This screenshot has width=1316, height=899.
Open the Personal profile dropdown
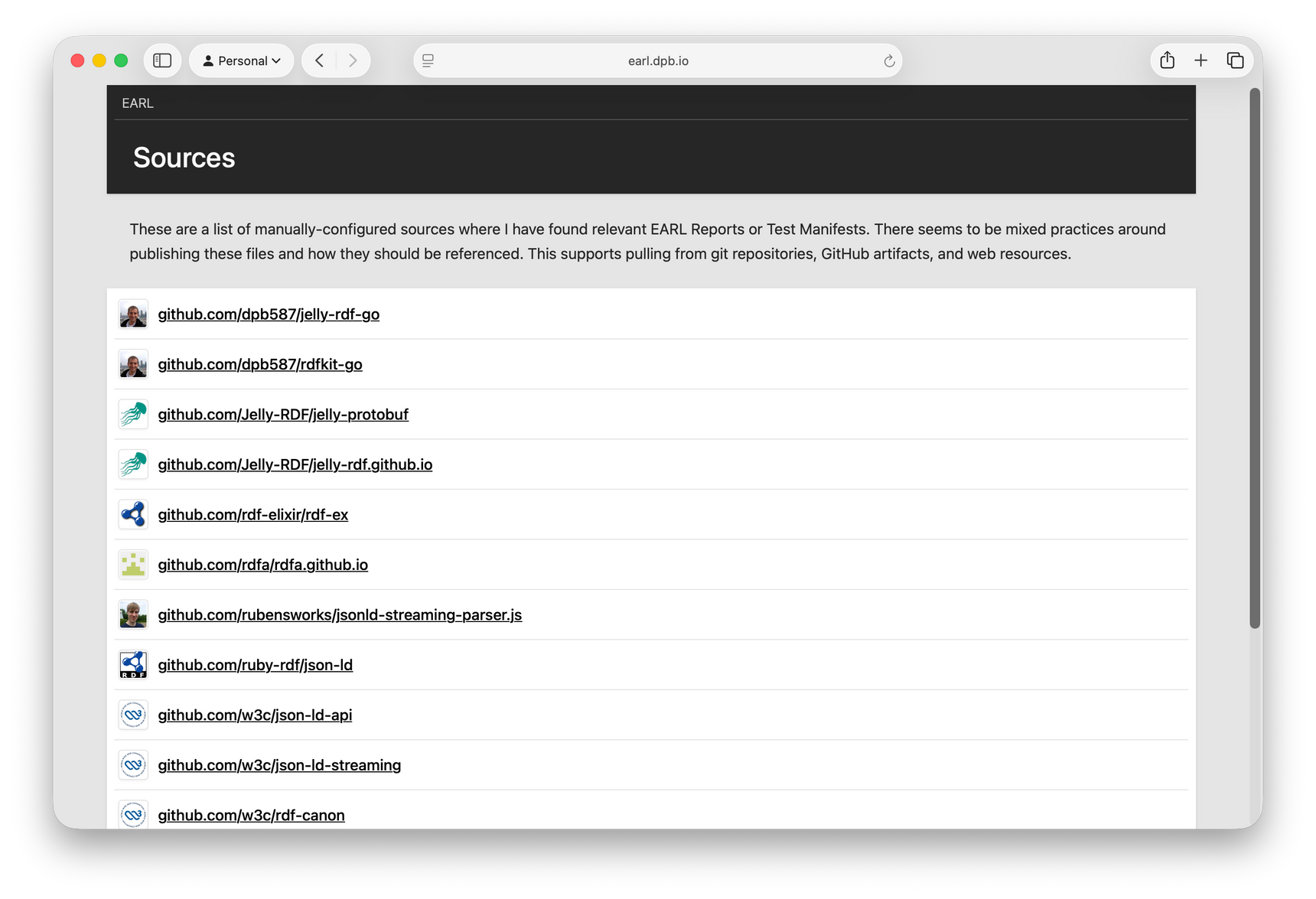tap(242, 60)
